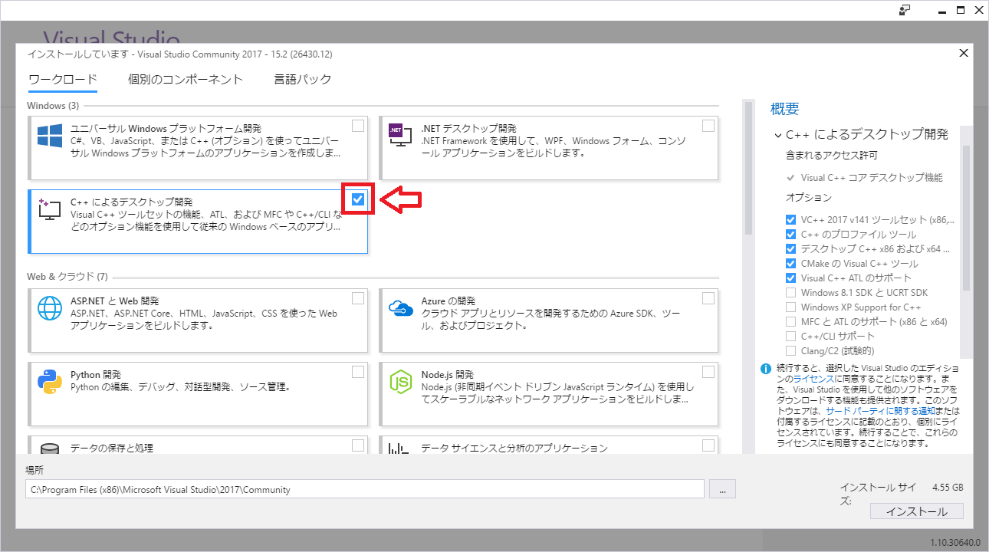Uncheck VC++ 2017 v141 toolset option
The image size is (989, 552).
coord(790,220)
